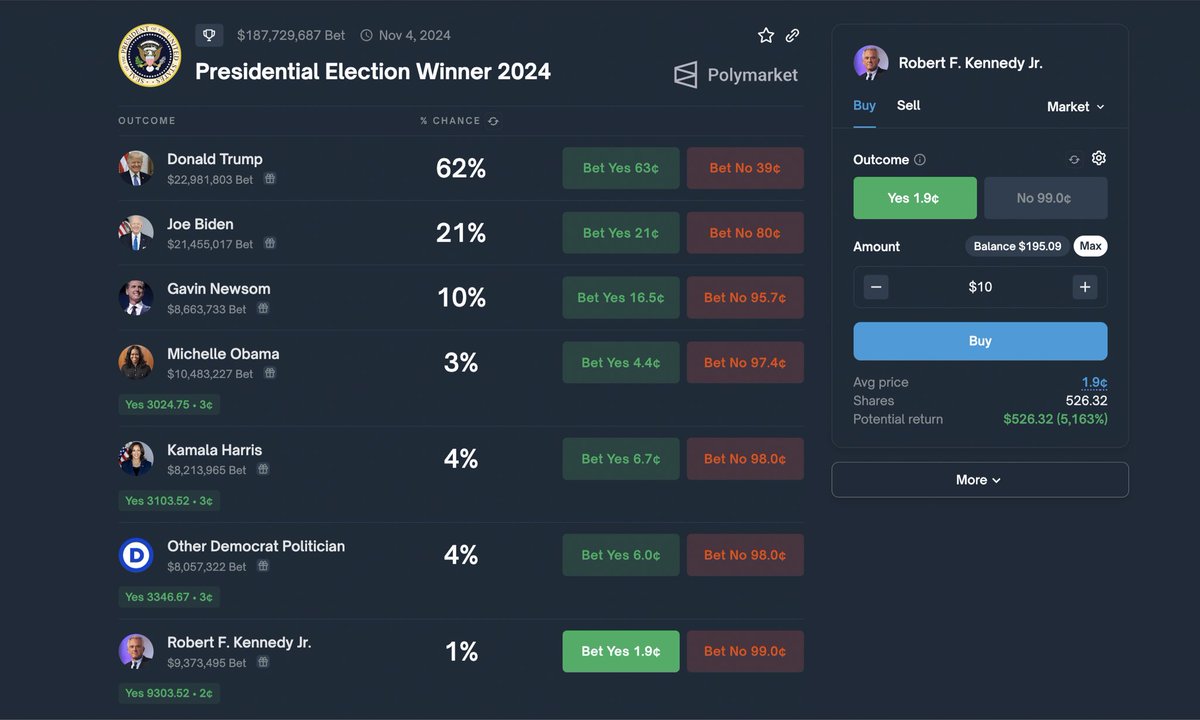Click Bet No 80¢ for Joe Biden
Screen dimensions: 1200x720
[x=745, y=233]
